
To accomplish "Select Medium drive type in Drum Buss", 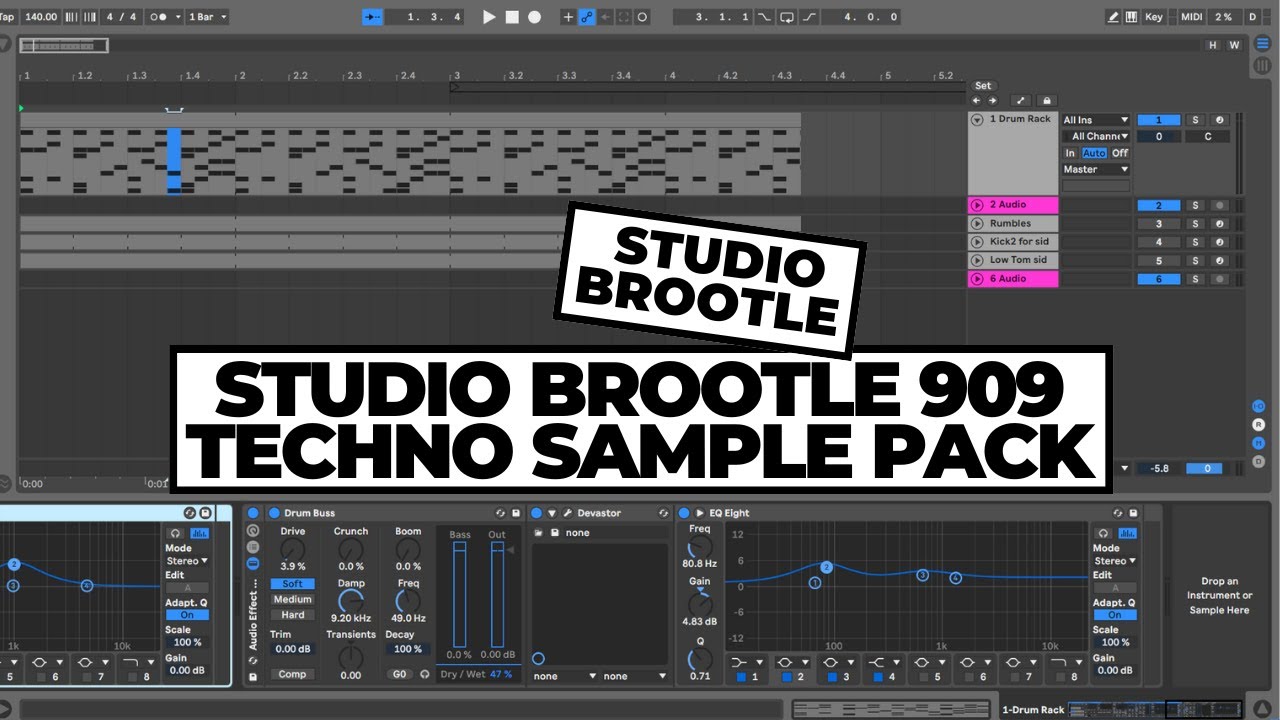I will pyautogui.click(x=292, y=600).
